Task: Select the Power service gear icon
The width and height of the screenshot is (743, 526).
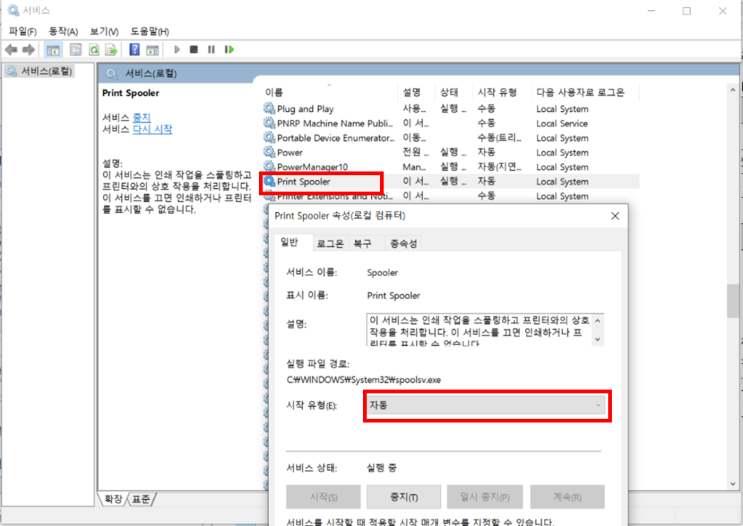Action: [269, 152]
